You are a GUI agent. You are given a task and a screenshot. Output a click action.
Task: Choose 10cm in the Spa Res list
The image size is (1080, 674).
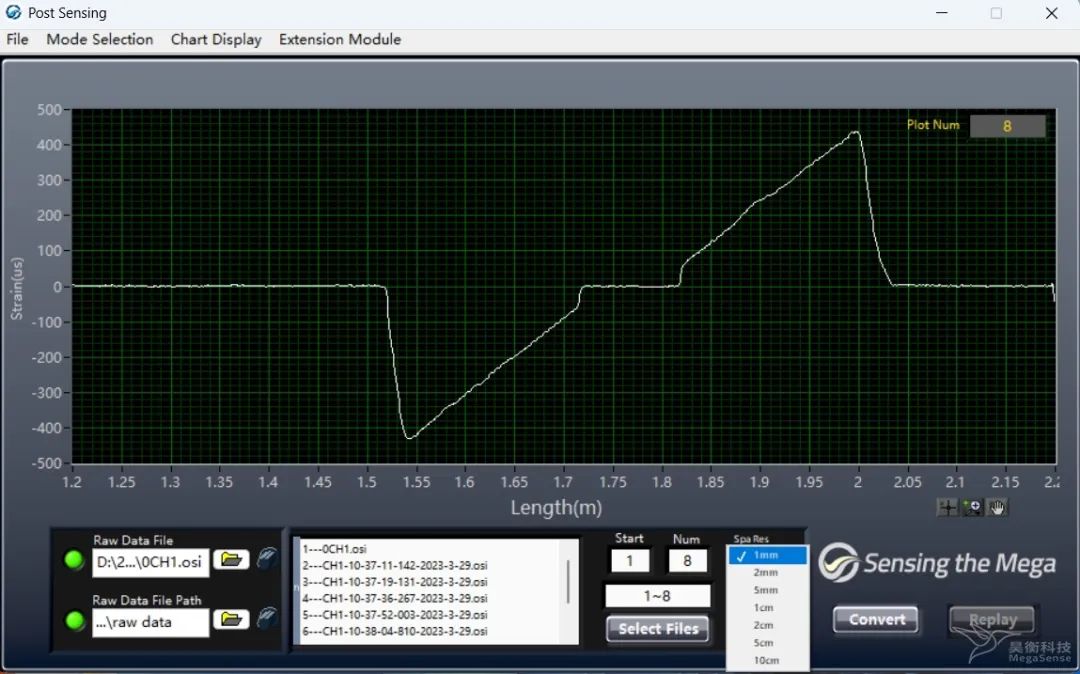(x=766, y=660)
